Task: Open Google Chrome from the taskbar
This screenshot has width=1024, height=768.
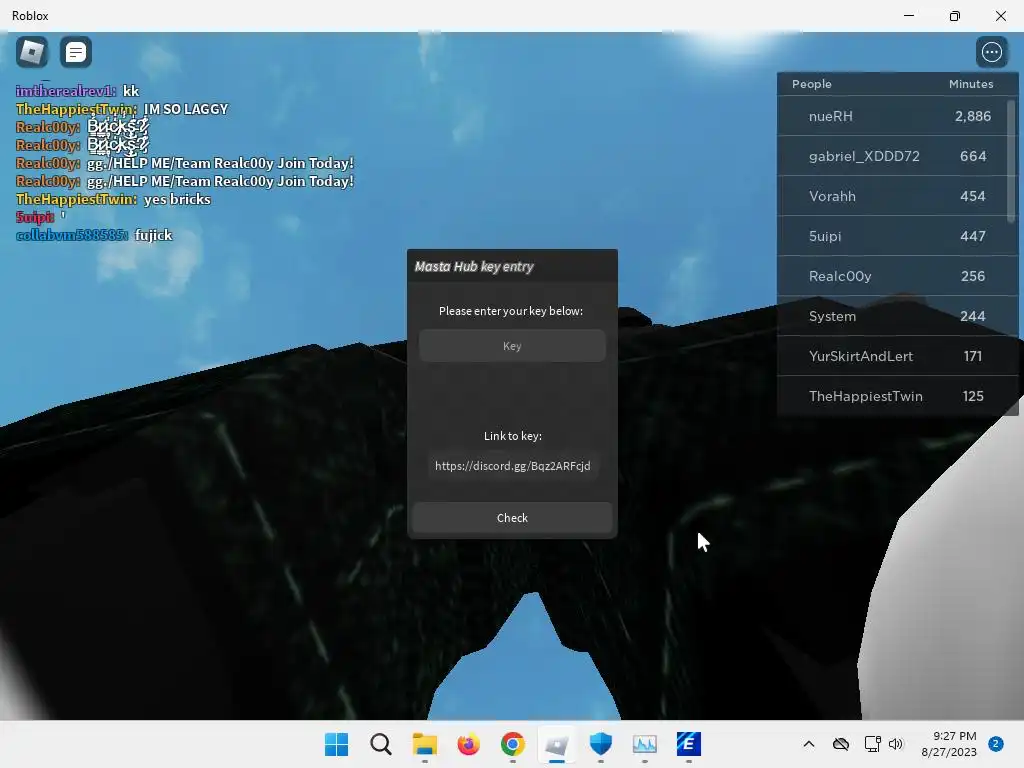Action: [x=513, y=744]
